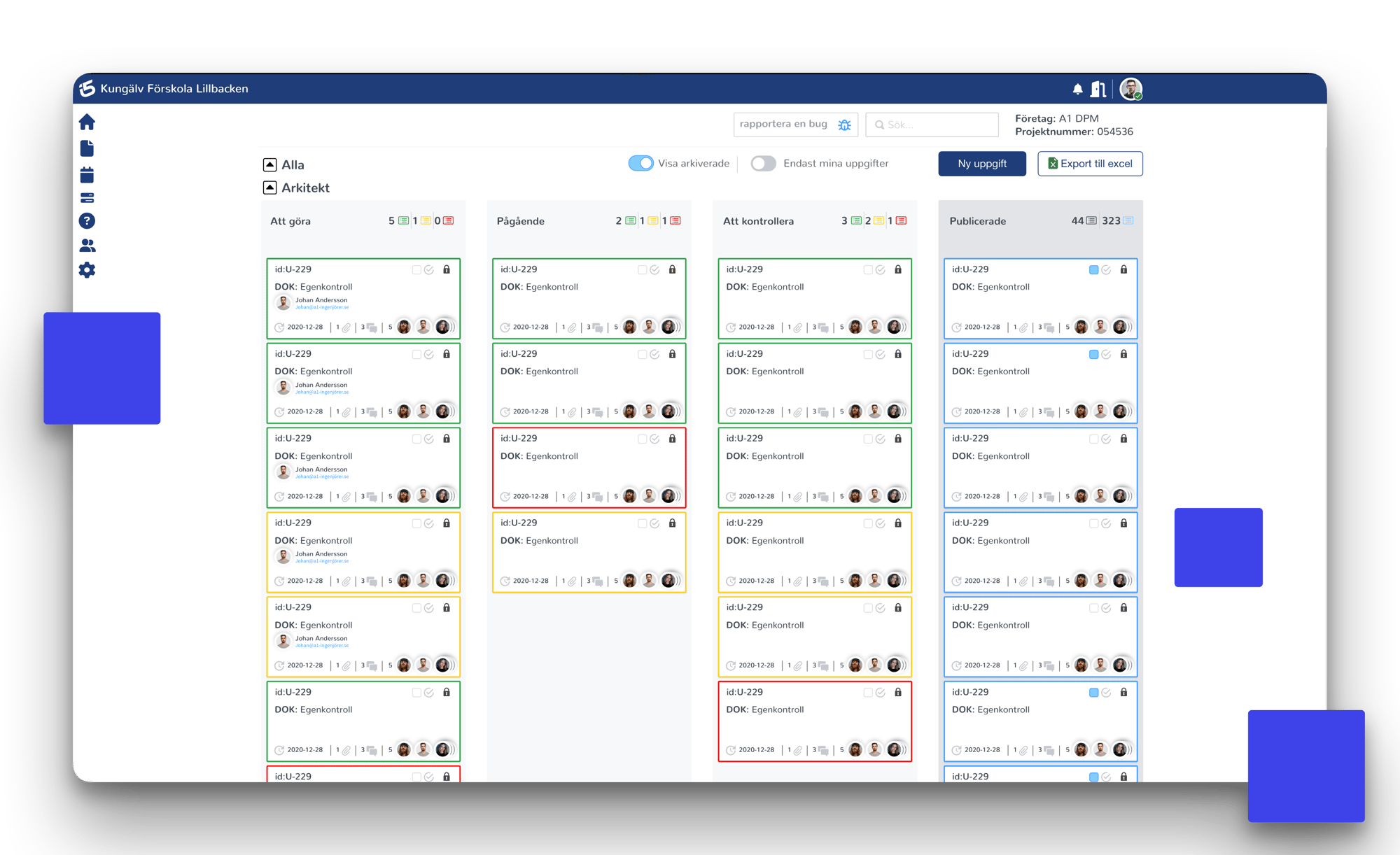Click the red count icon in Pågående
The width and height of the screenshot is (1400, 855).
point(675,220)
